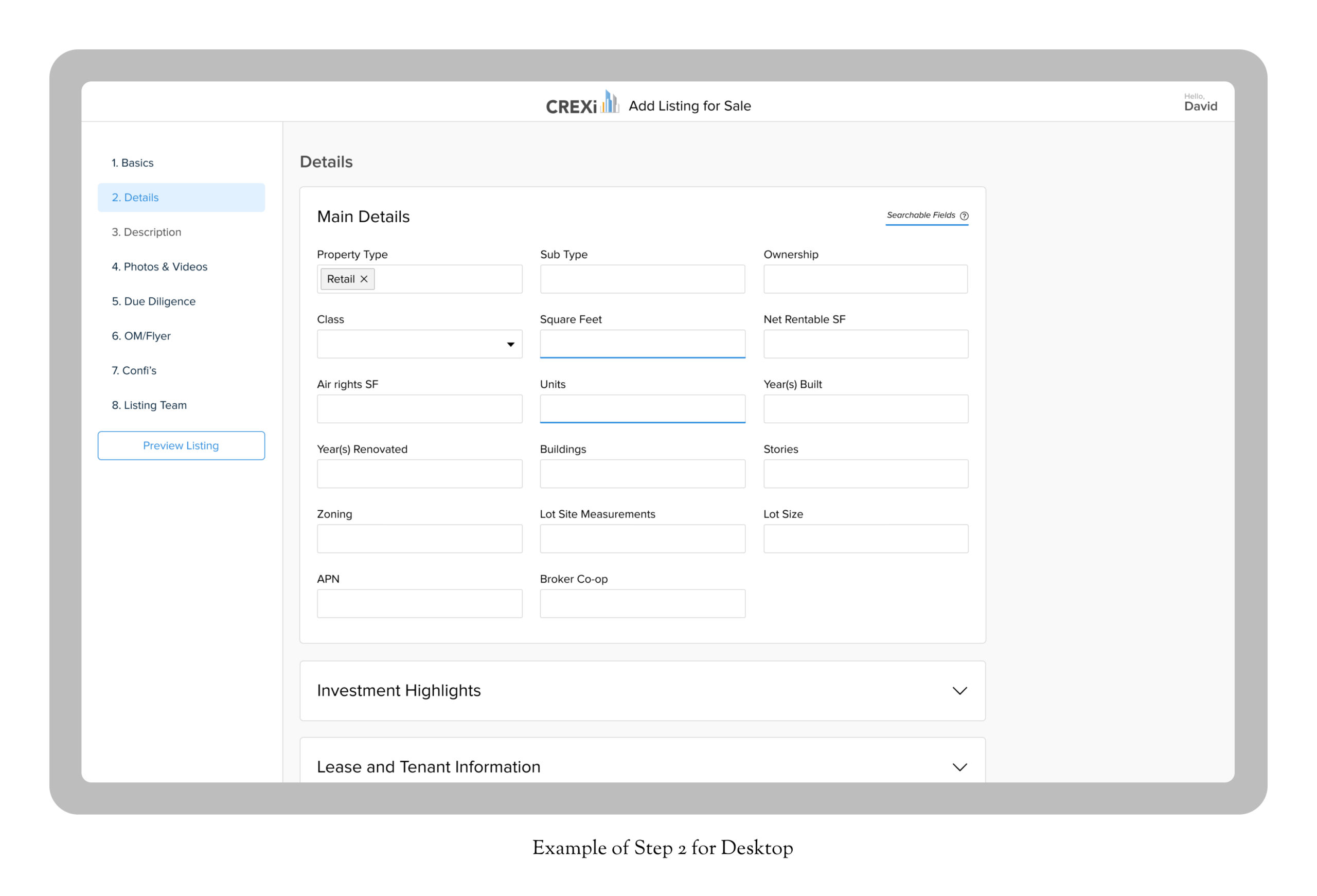Open the 8. Listing Team step
This screenshot has height=896, width=1317.
click(x=149, y=405)
